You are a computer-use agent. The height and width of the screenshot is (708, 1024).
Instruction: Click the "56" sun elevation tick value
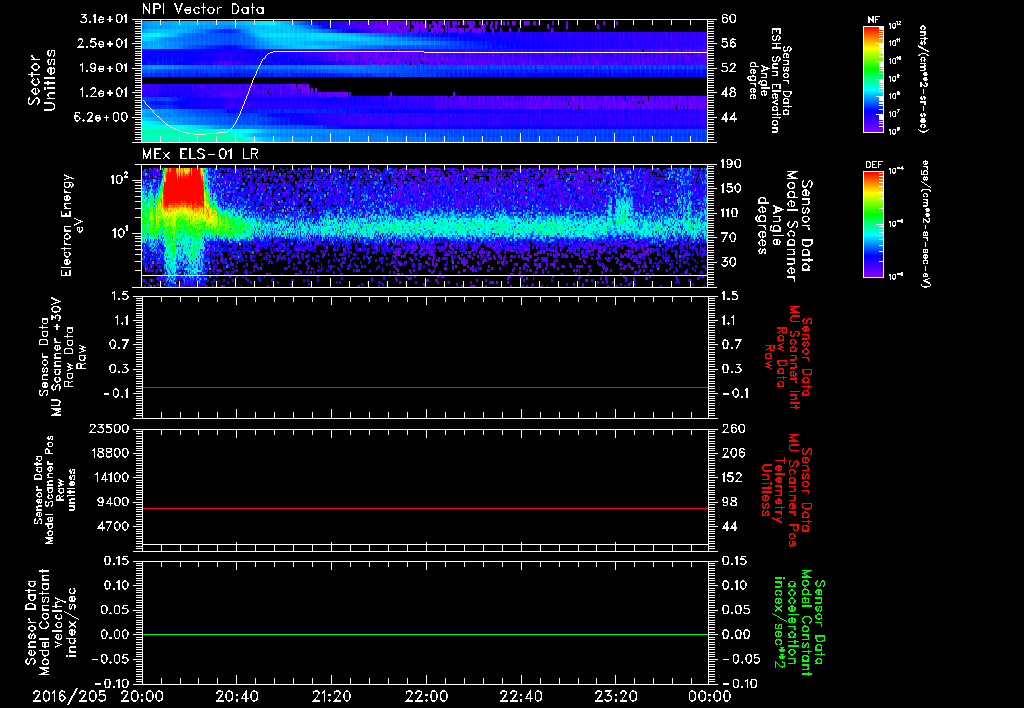728,44
